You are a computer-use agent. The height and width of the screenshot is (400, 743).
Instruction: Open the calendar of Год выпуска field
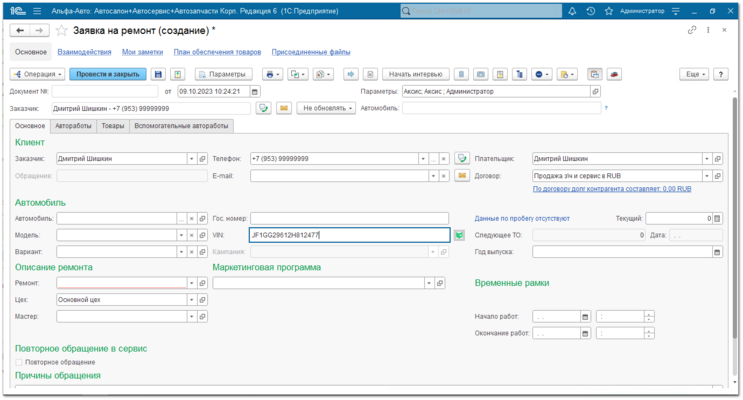click(x=717, y=252)
